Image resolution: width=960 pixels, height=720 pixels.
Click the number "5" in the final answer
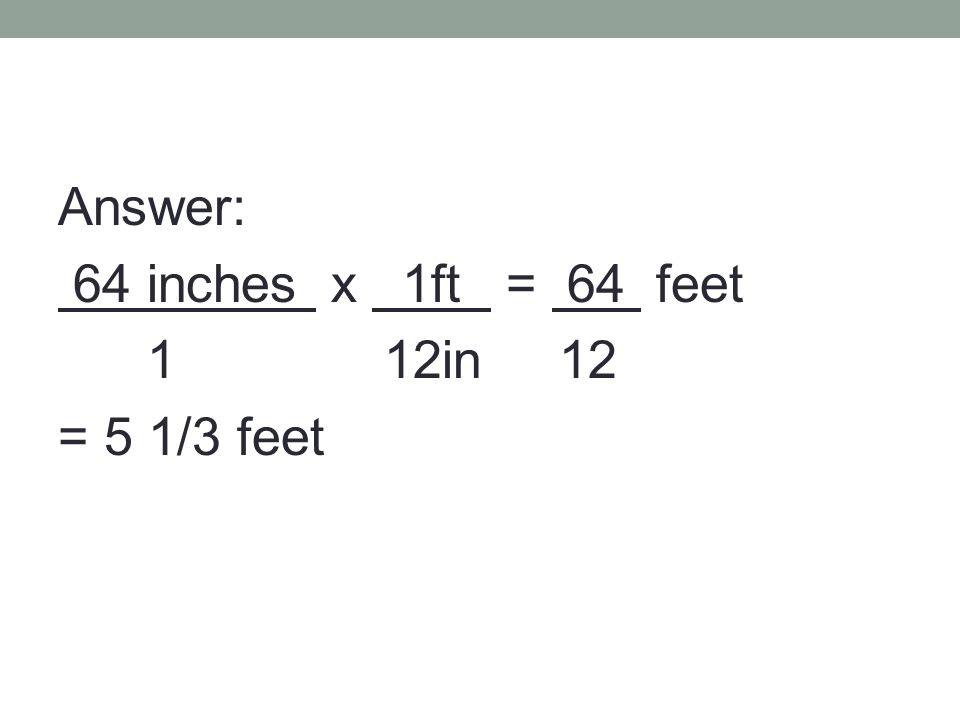118,437
